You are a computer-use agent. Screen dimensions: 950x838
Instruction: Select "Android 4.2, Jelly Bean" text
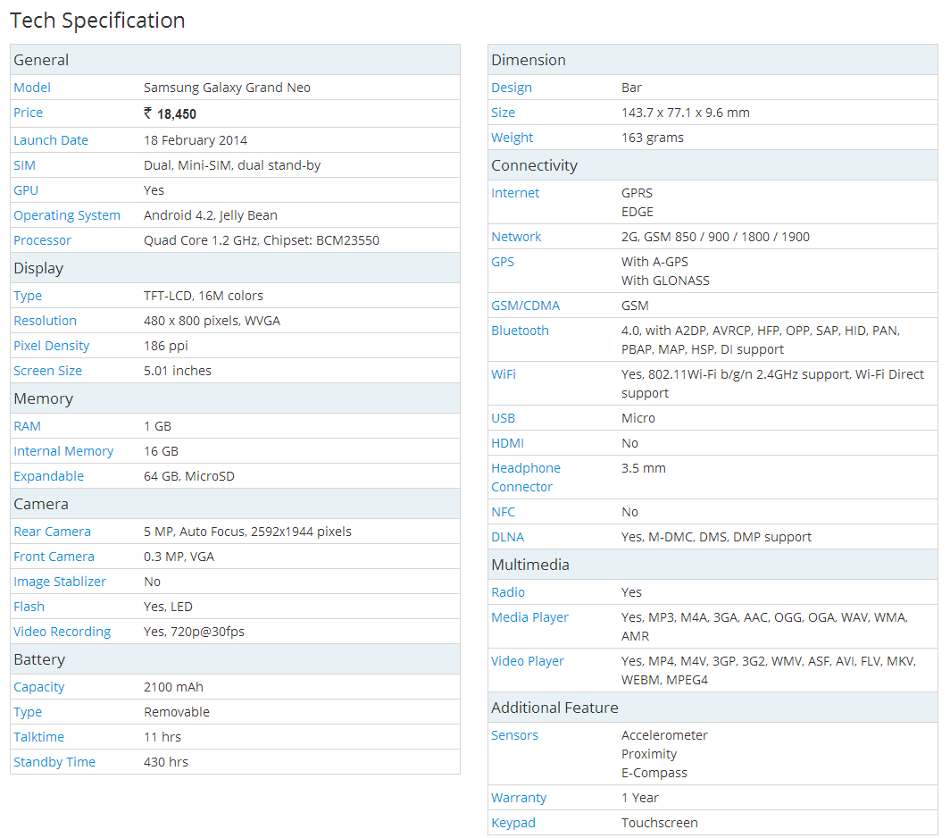(x=210, y=216)
